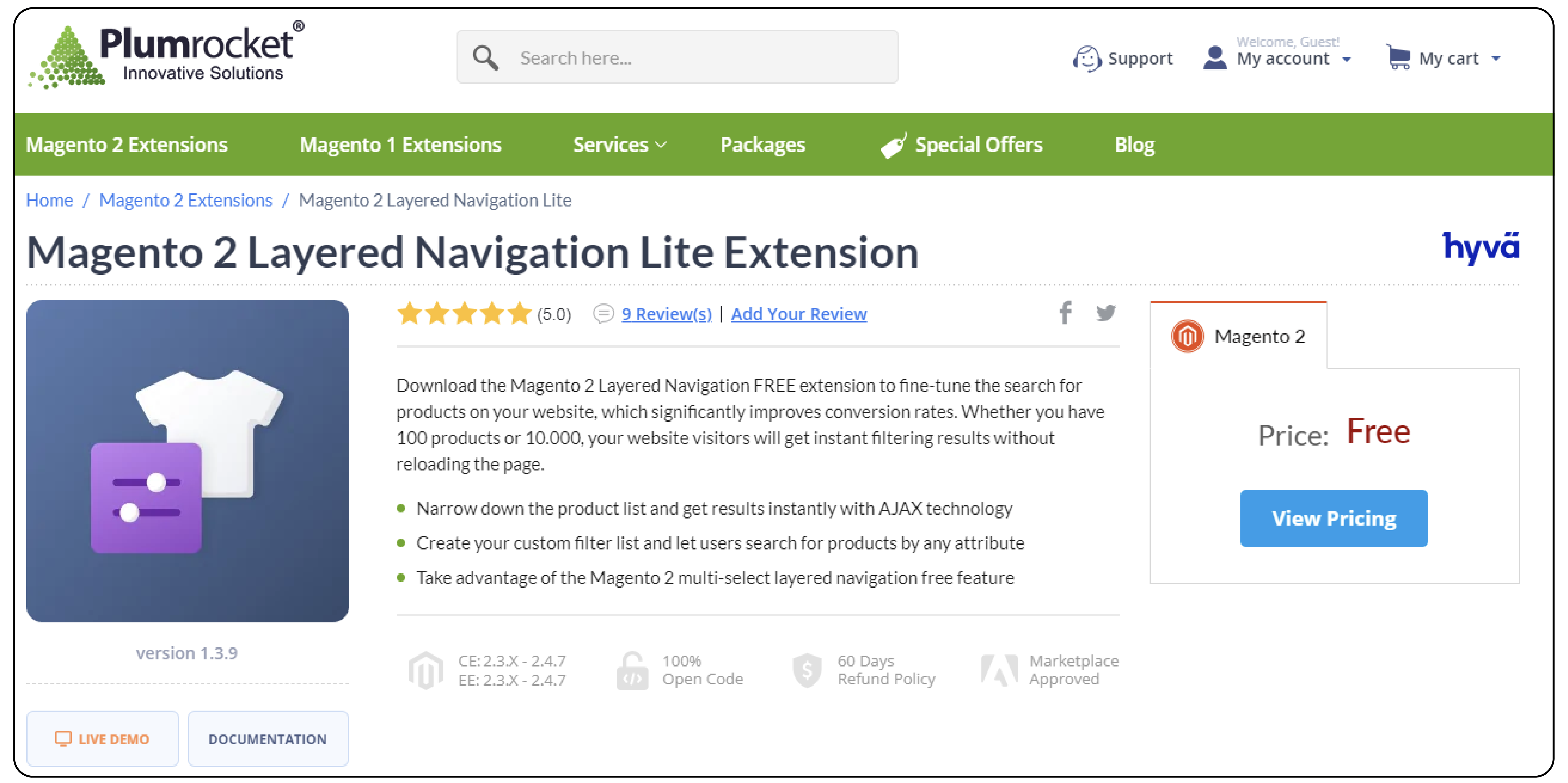Click the View Pricing button
This screenshot has height=783, width=1568.
[x=1334, y=518]
